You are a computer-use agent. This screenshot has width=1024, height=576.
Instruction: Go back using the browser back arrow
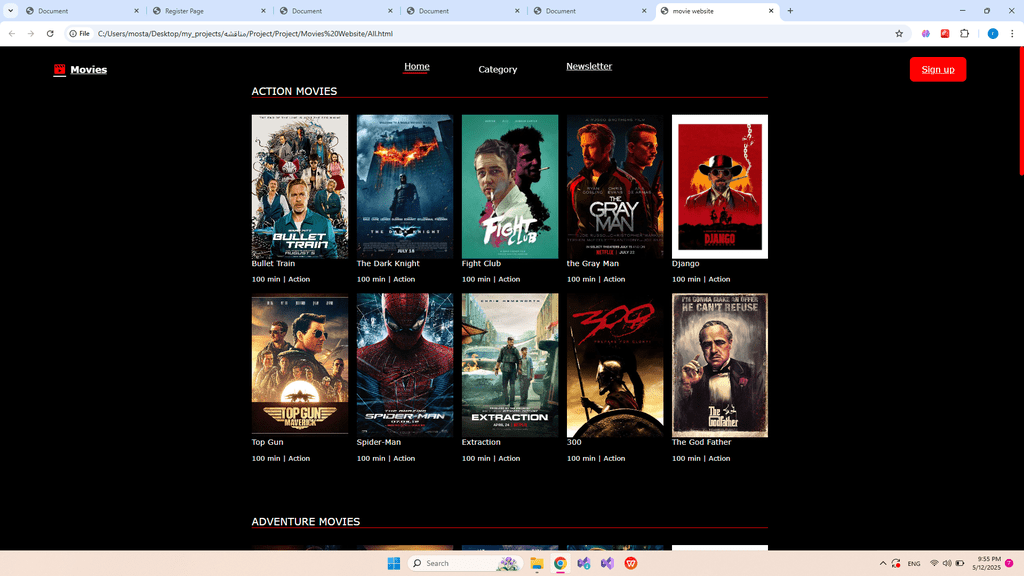click(x=12, y=33)
